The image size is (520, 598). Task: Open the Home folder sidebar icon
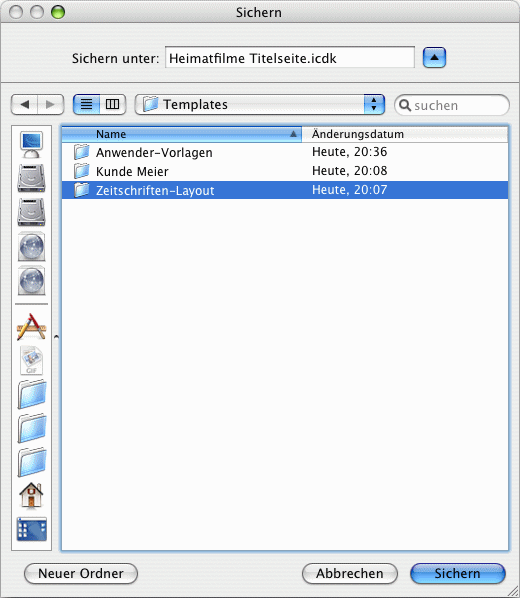[31, 495]
